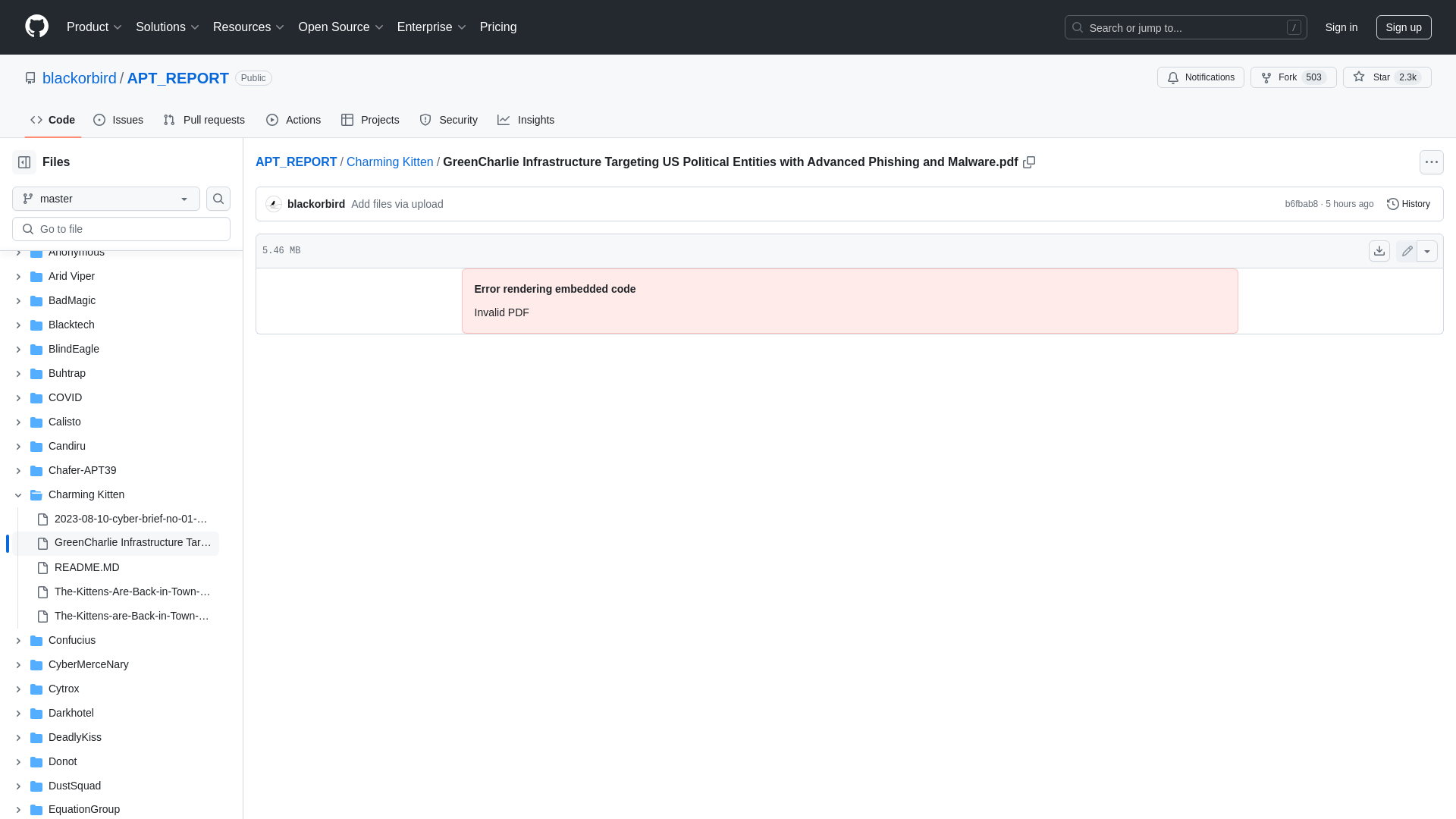
Task: Expand the Candiru folder chevron
Action: point(18,447)
